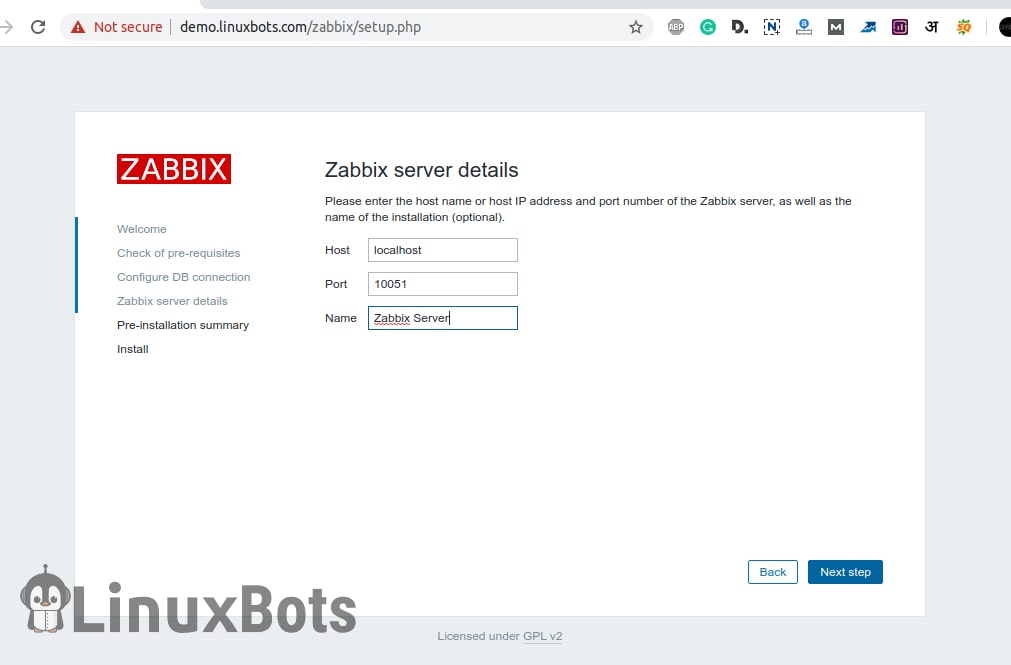Click the Nimbus screenshot extension icon
The height and width of the screenshot is (665, 1011).
(772, 27)
